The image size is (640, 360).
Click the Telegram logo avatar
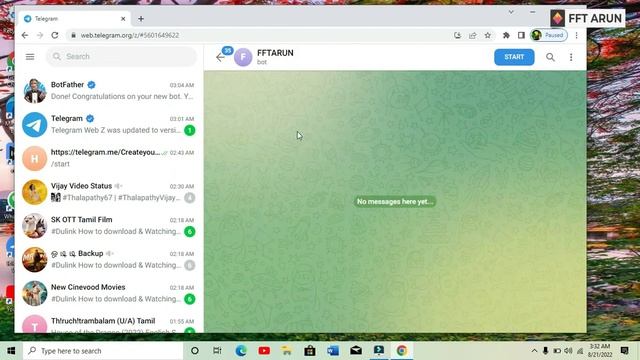[35, 124]
